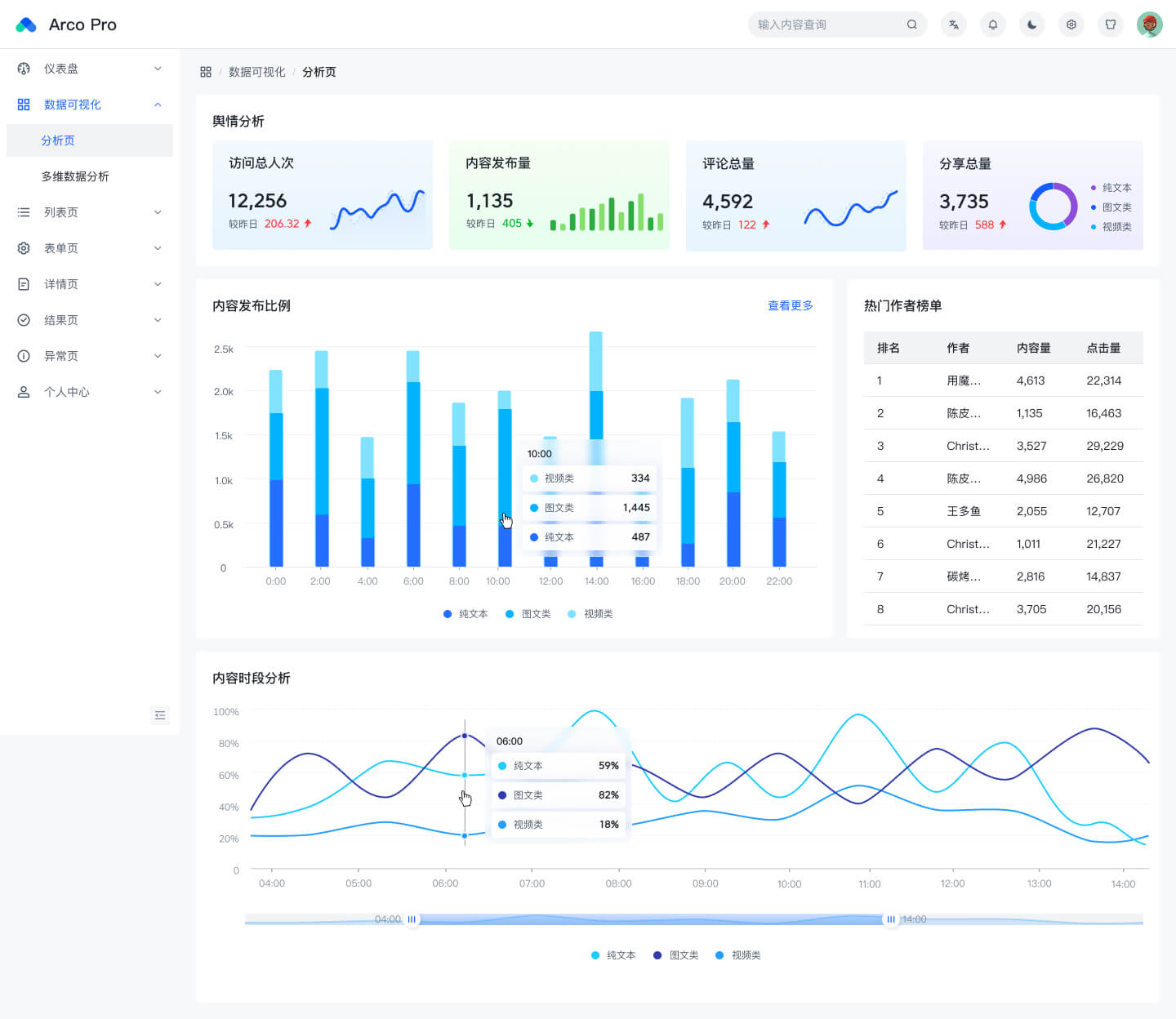Collapse the sidebar menu icon
This screenshot has height=1019, width=1176.
(x=160, y=715)
